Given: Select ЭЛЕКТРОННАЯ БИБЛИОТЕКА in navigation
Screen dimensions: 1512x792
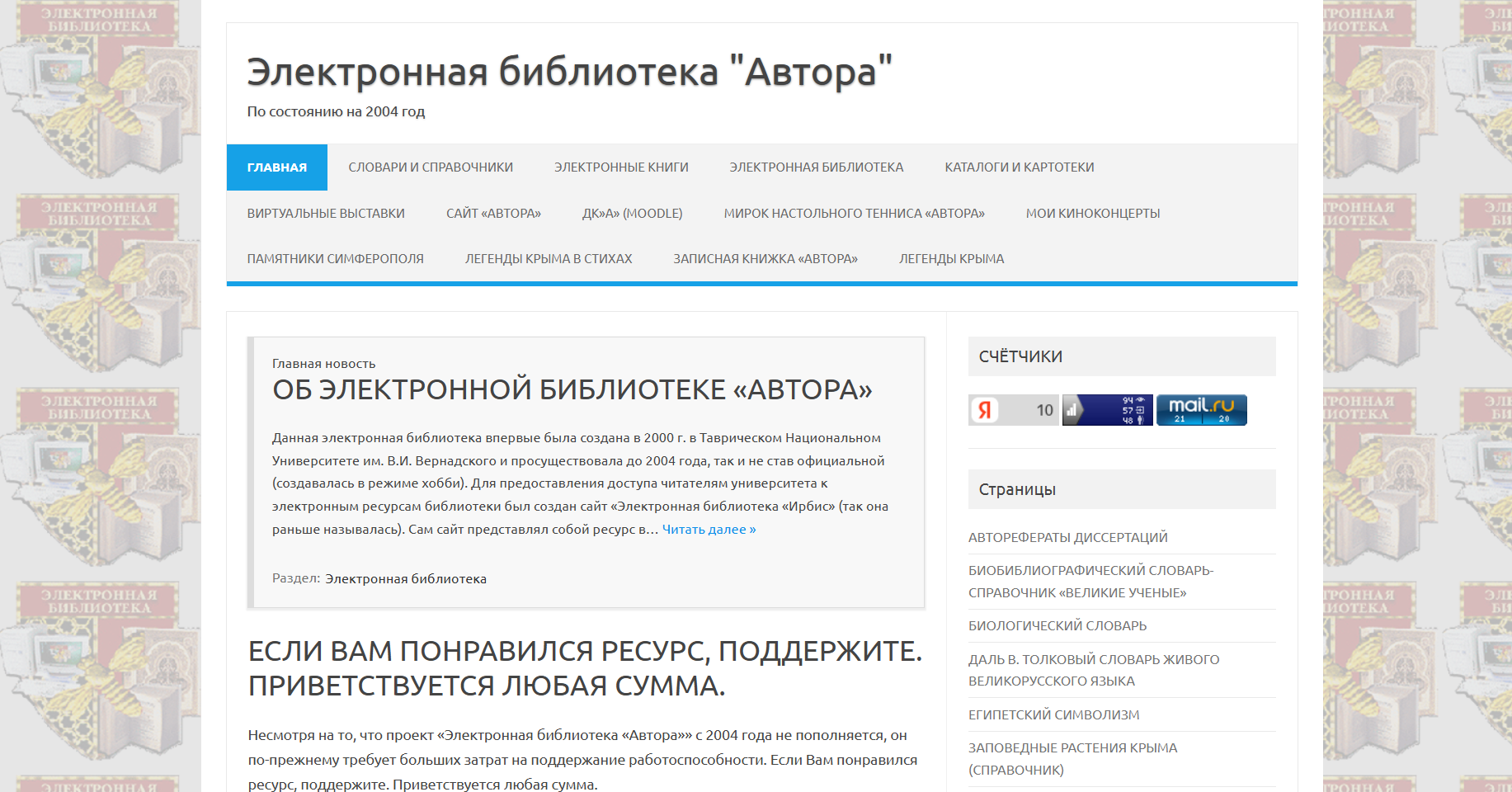Looking at the screenshot, I should point(817,167).
